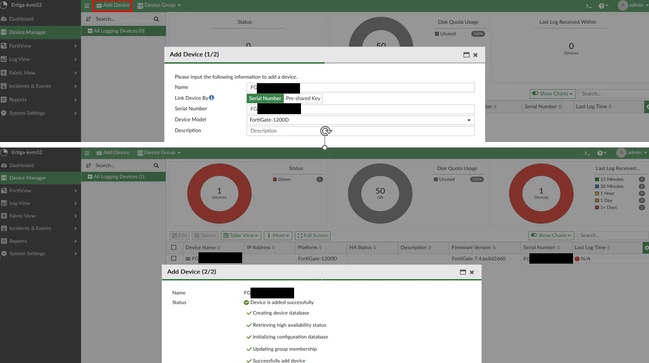649x363 pixels.
Task: Open help icon in lower screenshot header
Action: pos(601,153)
